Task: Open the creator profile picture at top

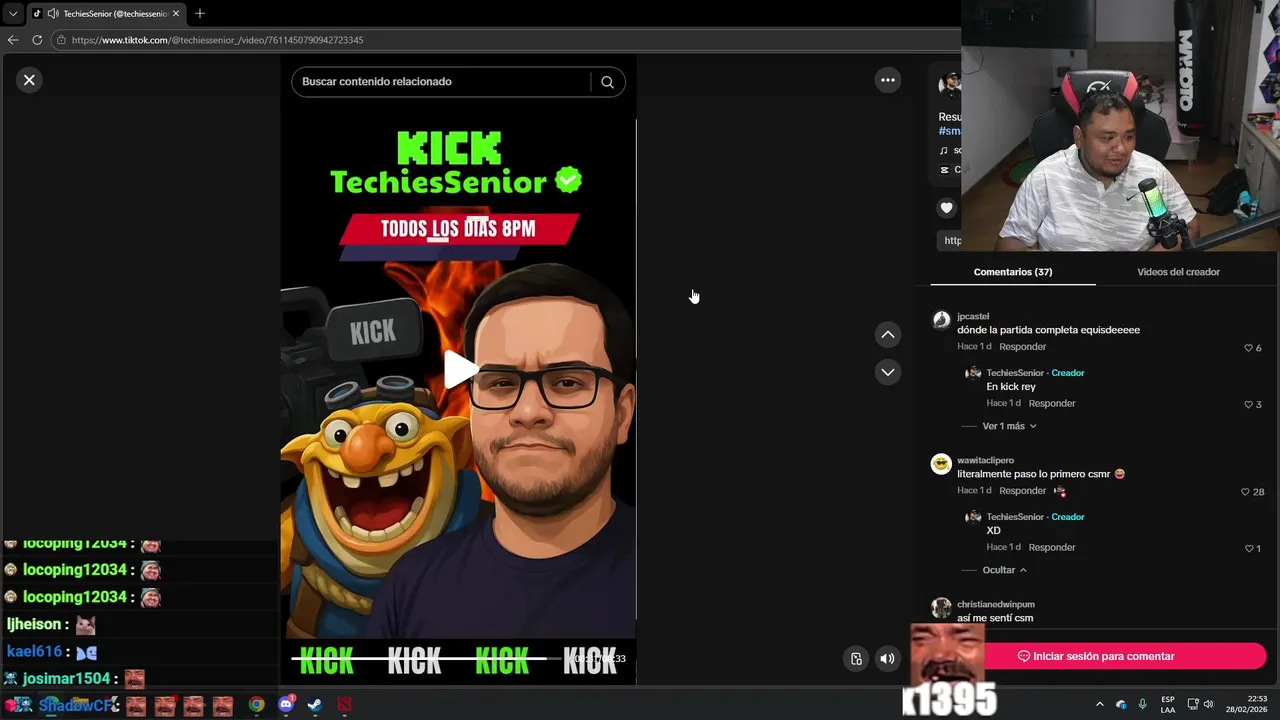Action: [x=949, y=84]
